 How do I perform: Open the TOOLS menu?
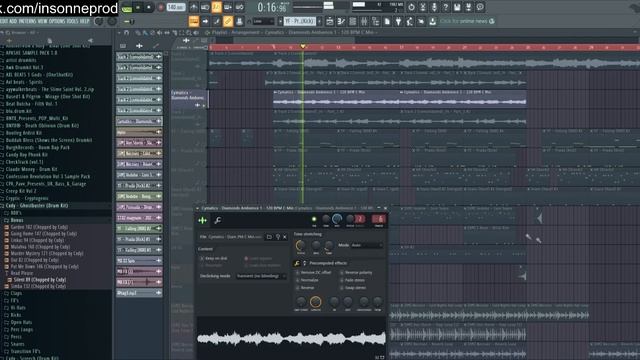point(72,21)
